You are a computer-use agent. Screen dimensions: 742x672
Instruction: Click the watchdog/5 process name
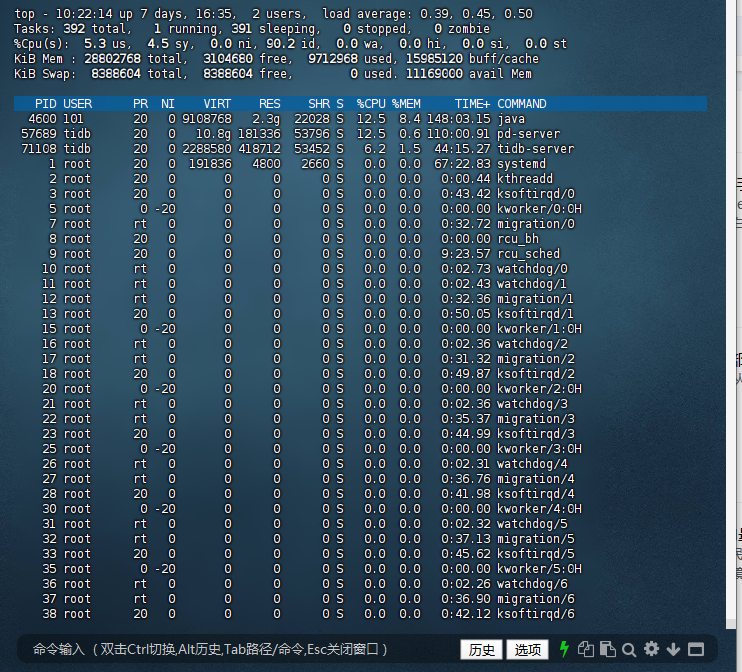(x=532, y=524)
